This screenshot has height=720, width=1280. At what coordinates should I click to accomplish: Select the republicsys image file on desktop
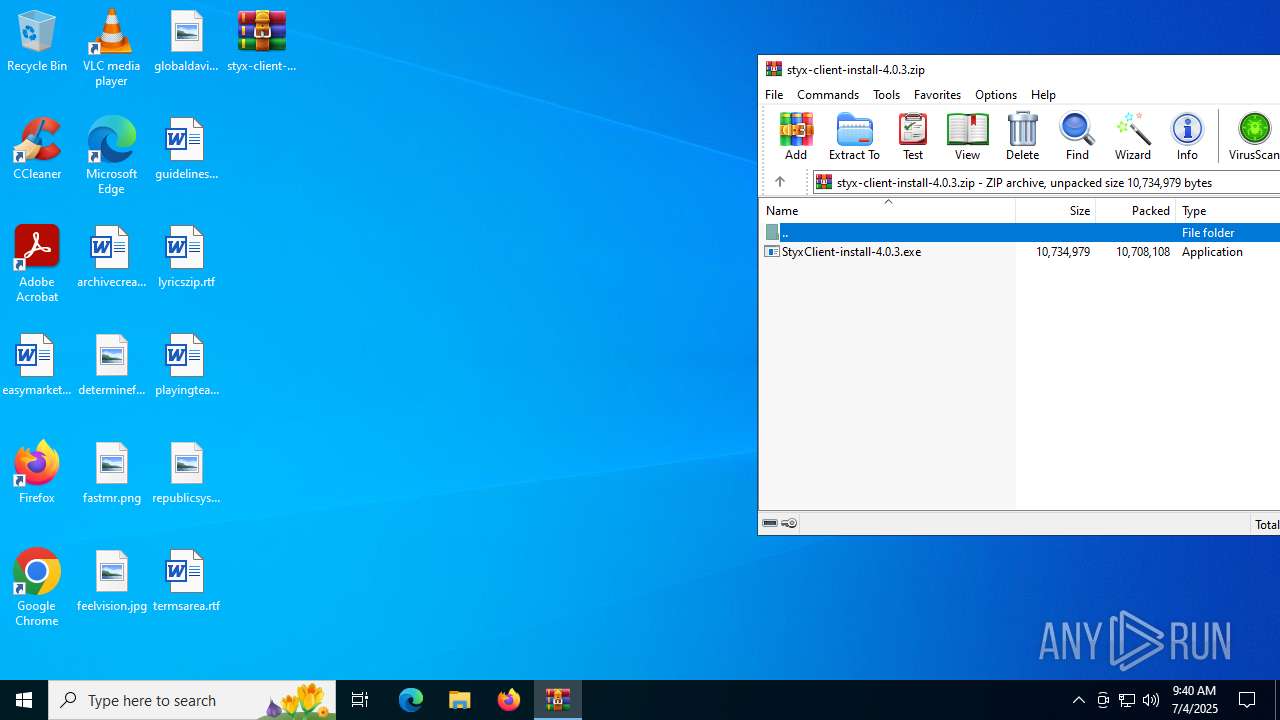pos(186,473)
